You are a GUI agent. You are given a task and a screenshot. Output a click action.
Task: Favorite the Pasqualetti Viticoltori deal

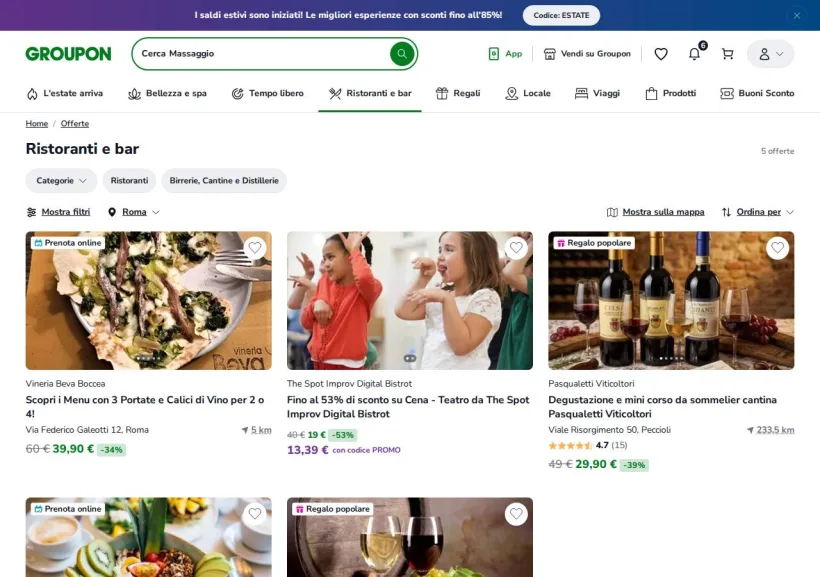tap(778, 247)
